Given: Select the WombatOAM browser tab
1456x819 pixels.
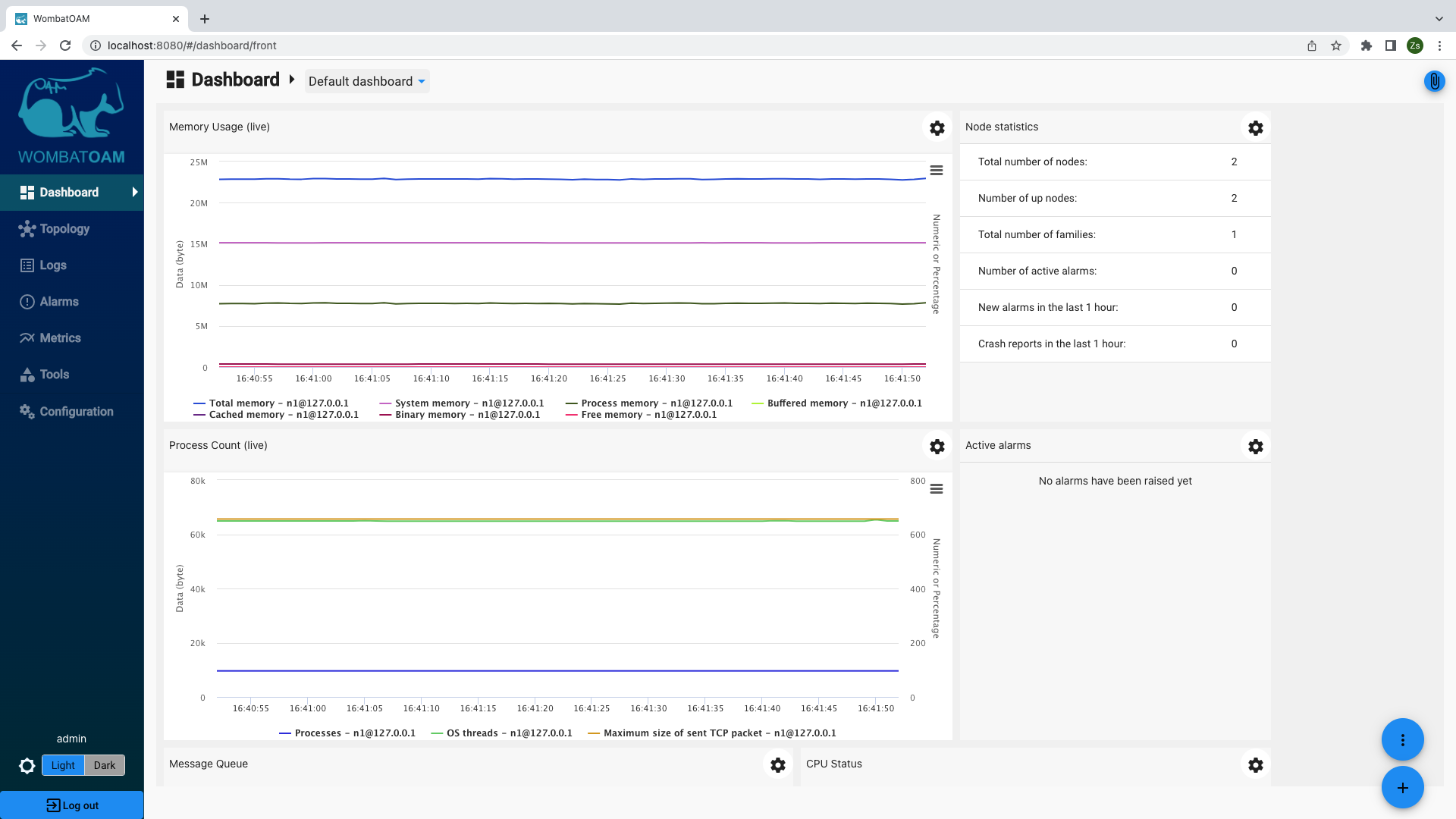Looking at the screenshot, I should (97, 19).
